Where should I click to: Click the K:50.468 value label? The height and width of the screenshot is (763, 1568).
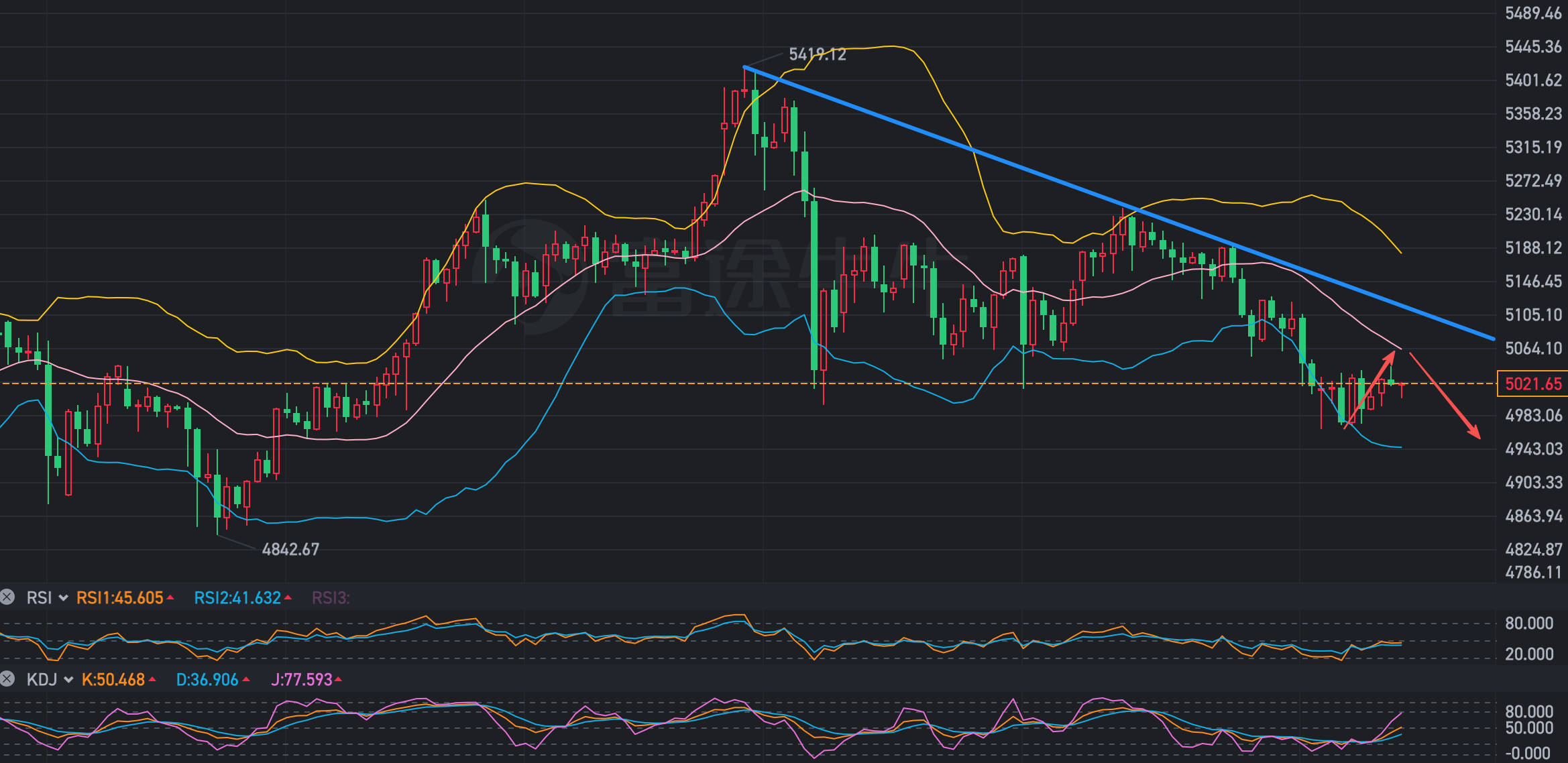click(x=113, y=680)
